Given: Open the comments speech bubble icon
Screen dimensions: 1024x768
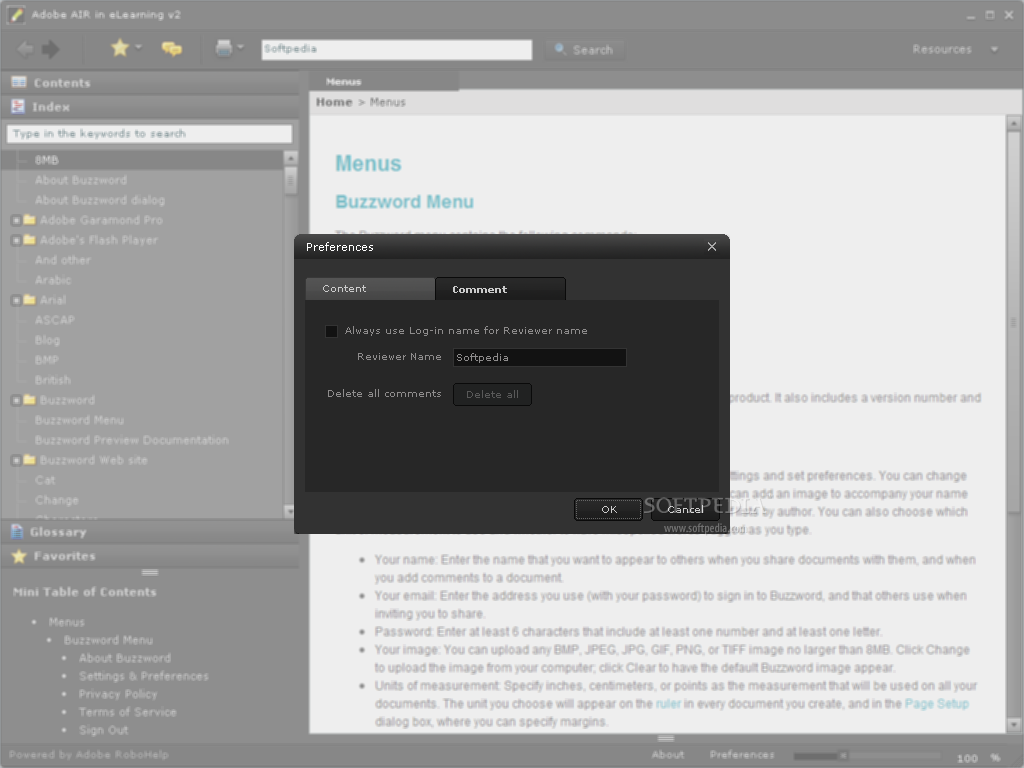Looking at the screenshot, I should [x=172, y=48].
